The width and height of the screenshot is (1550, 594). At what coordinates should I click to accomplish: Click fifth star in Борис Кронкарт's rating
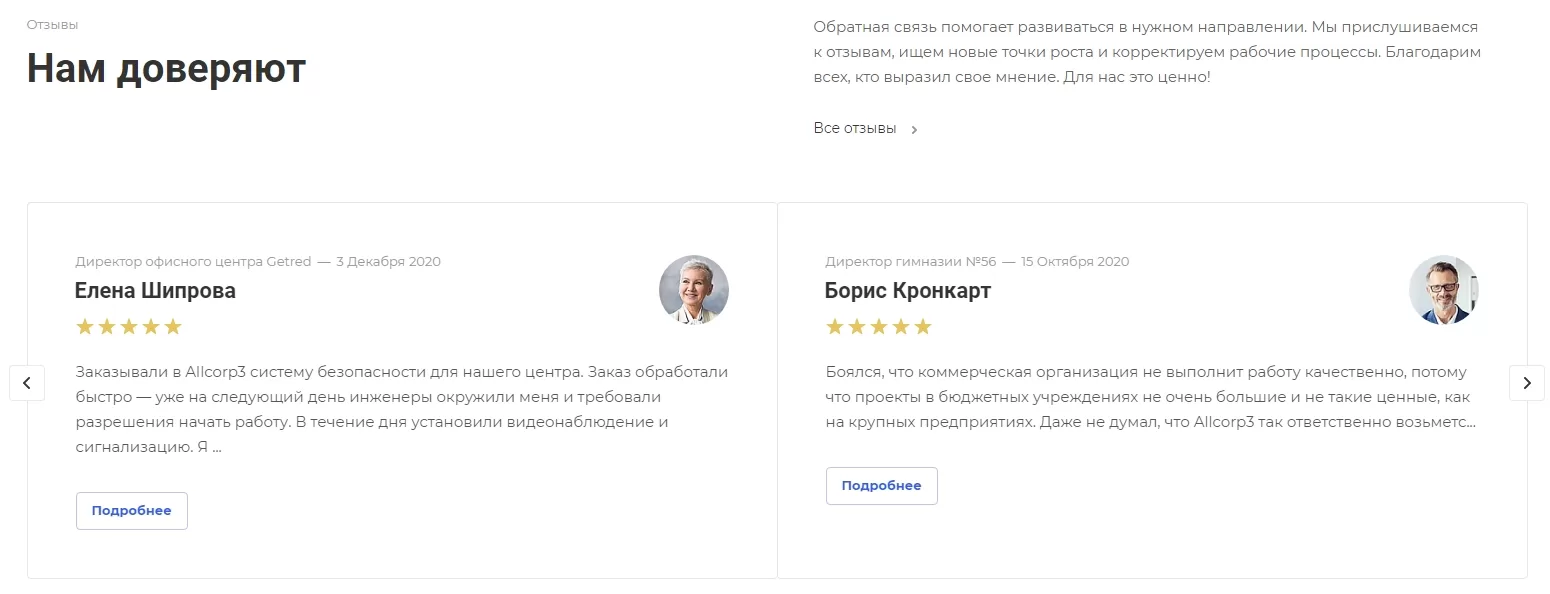pyautogui.click(x=923, y=326)
